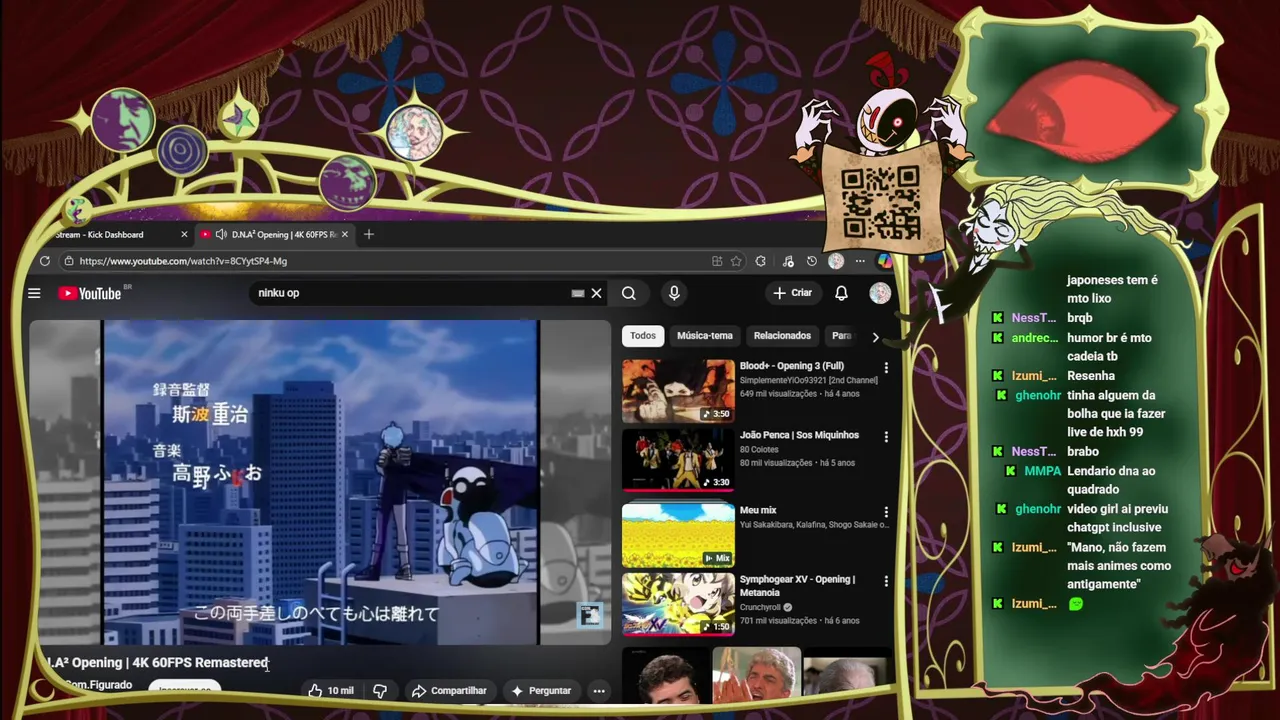Image resolution: width=1280 pixels, height=720 pixels.
Task: Open the YouTube account avatar menu
Action: 880,293
